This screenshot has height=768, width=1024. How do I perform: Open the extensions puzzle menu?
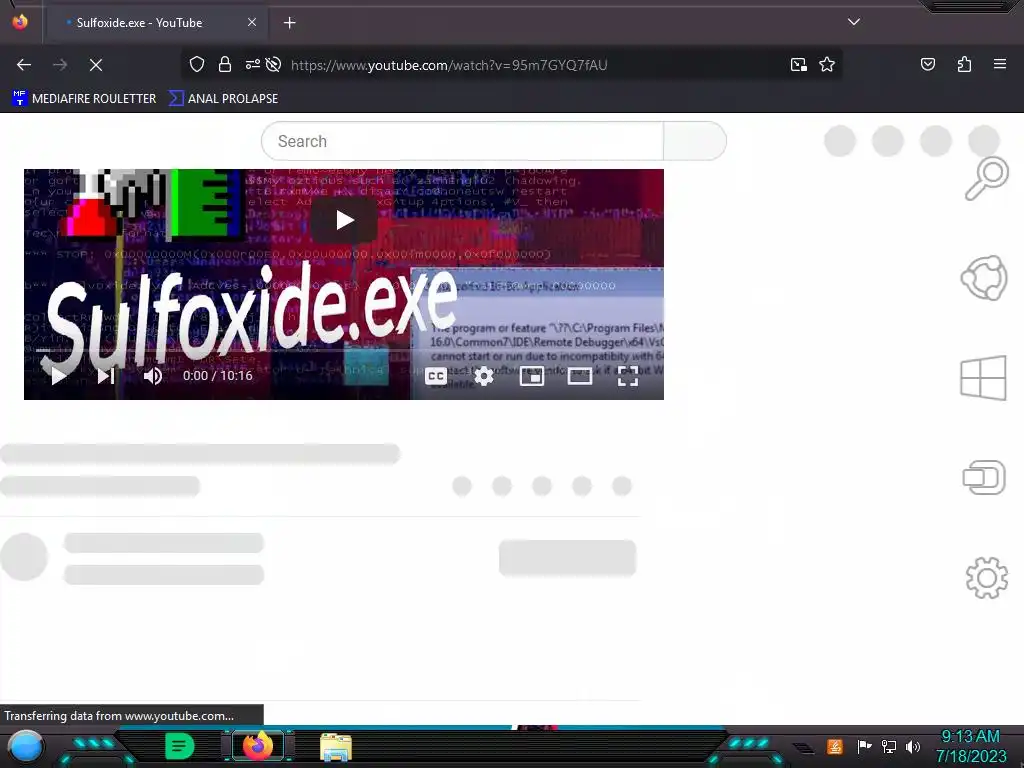(965, 64)
